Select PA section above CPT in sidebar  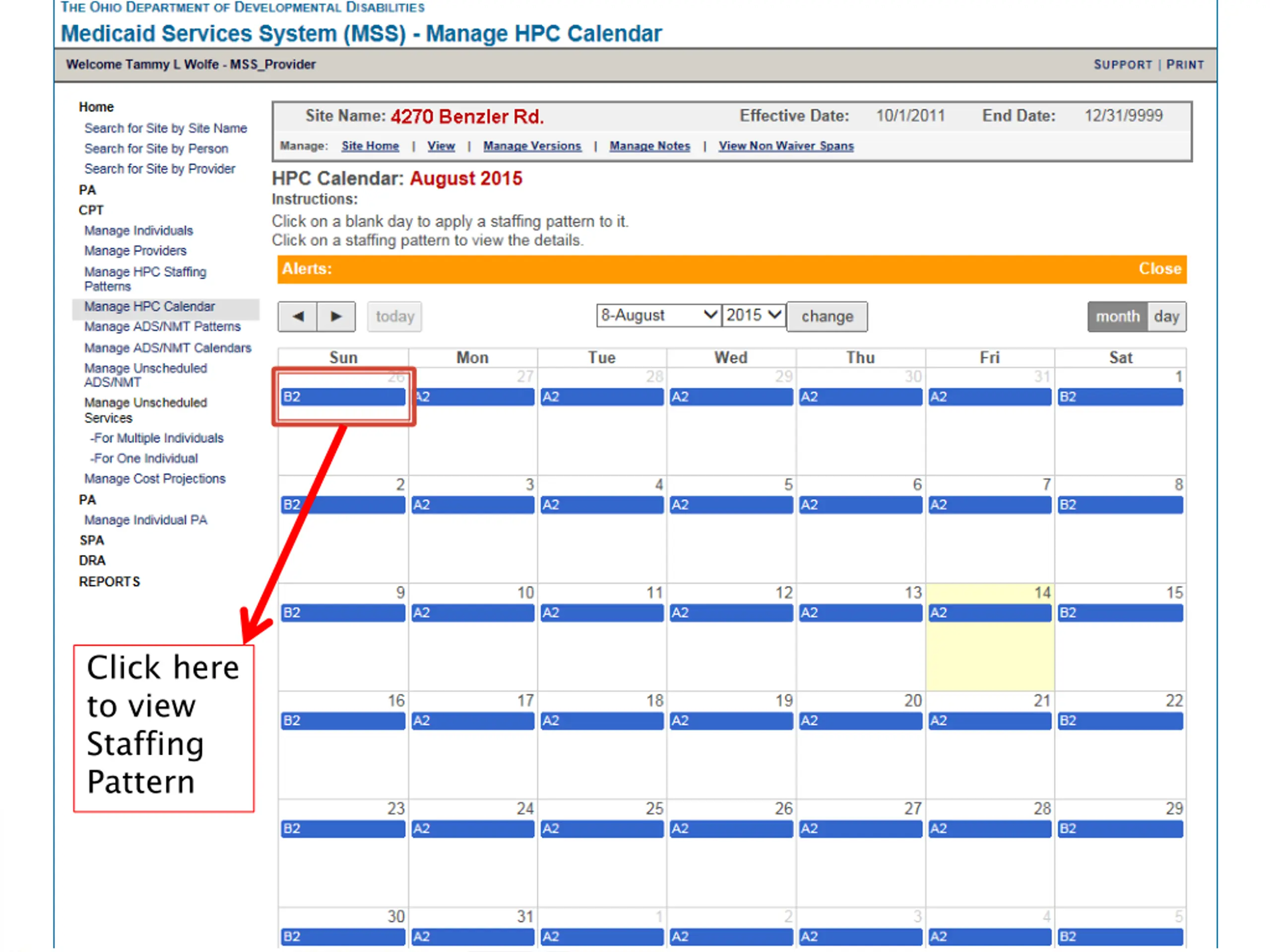[87, 190]
